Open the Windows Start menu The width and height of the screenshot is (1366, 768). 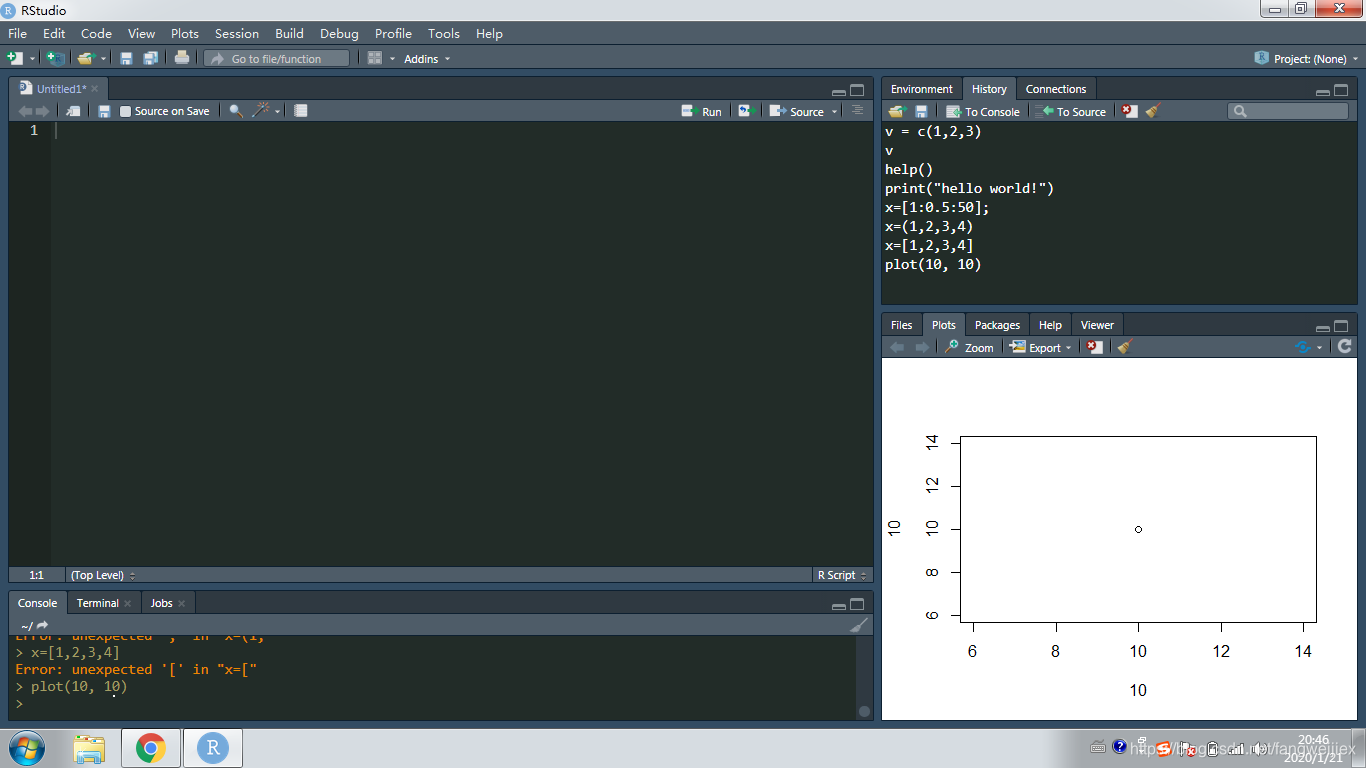(x=27, y=748)
